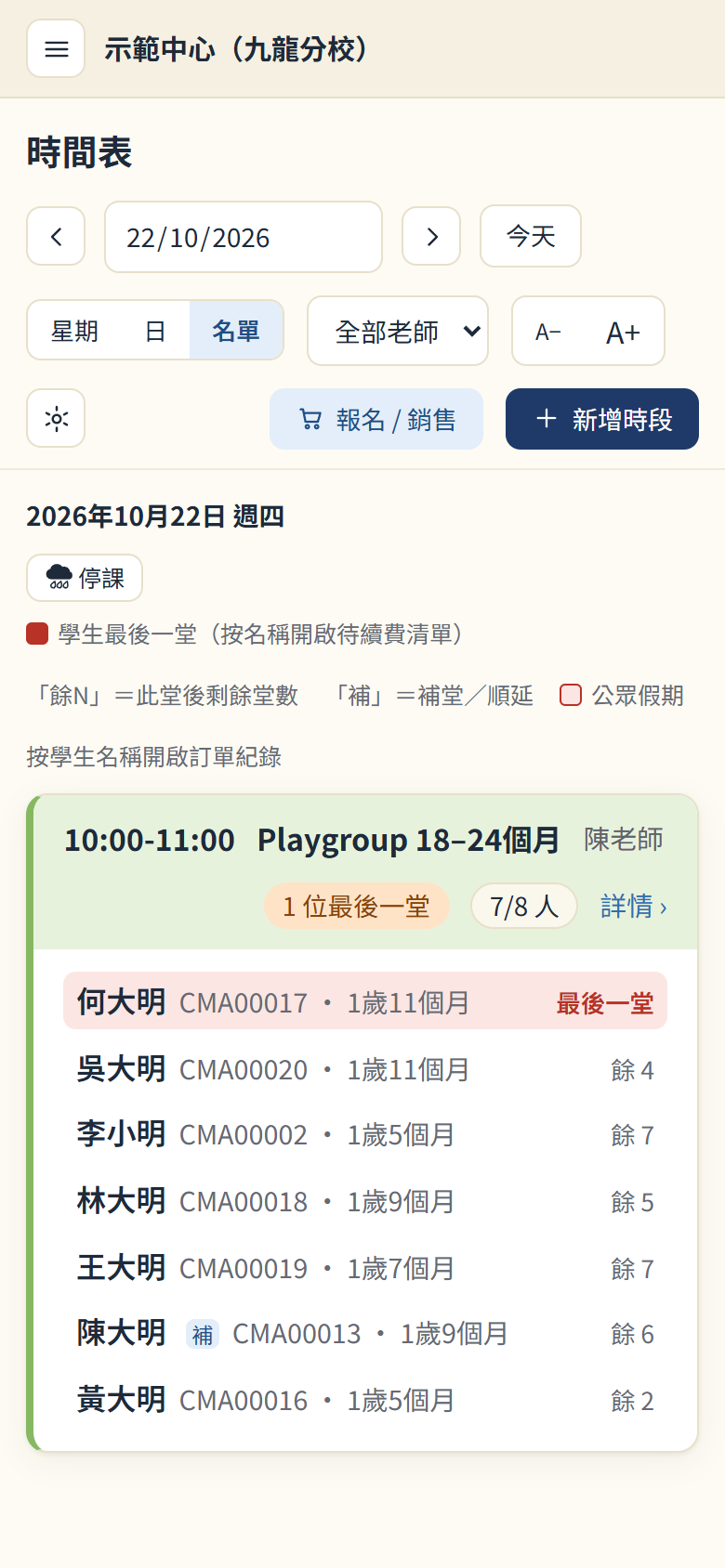
Task: Click the 10:00-11:00 time slot text
Action: click(150, 840)
